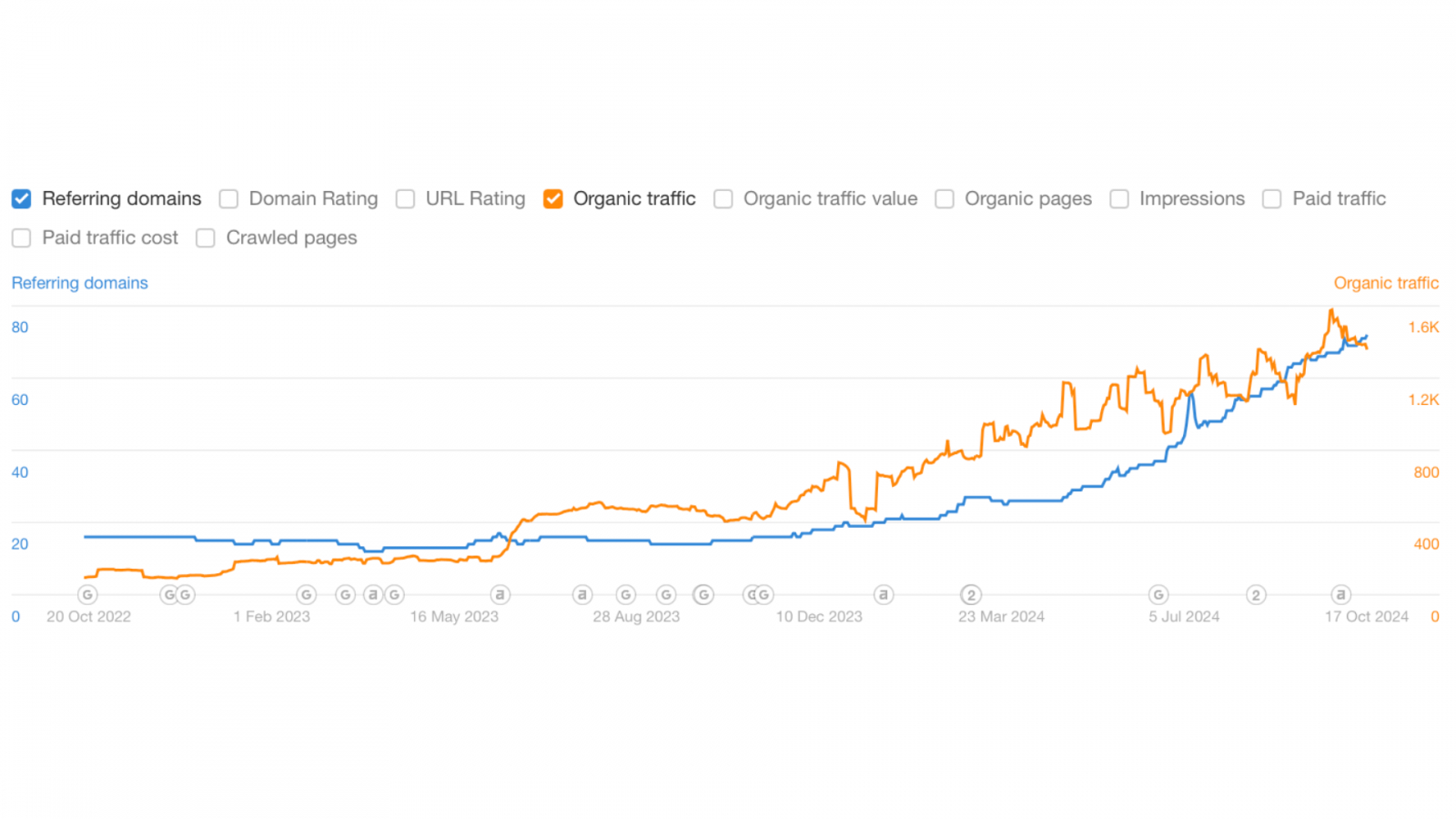This screenshot has height=819, width=1456.
Task: Check the Organic pages option
Action: 945,198
